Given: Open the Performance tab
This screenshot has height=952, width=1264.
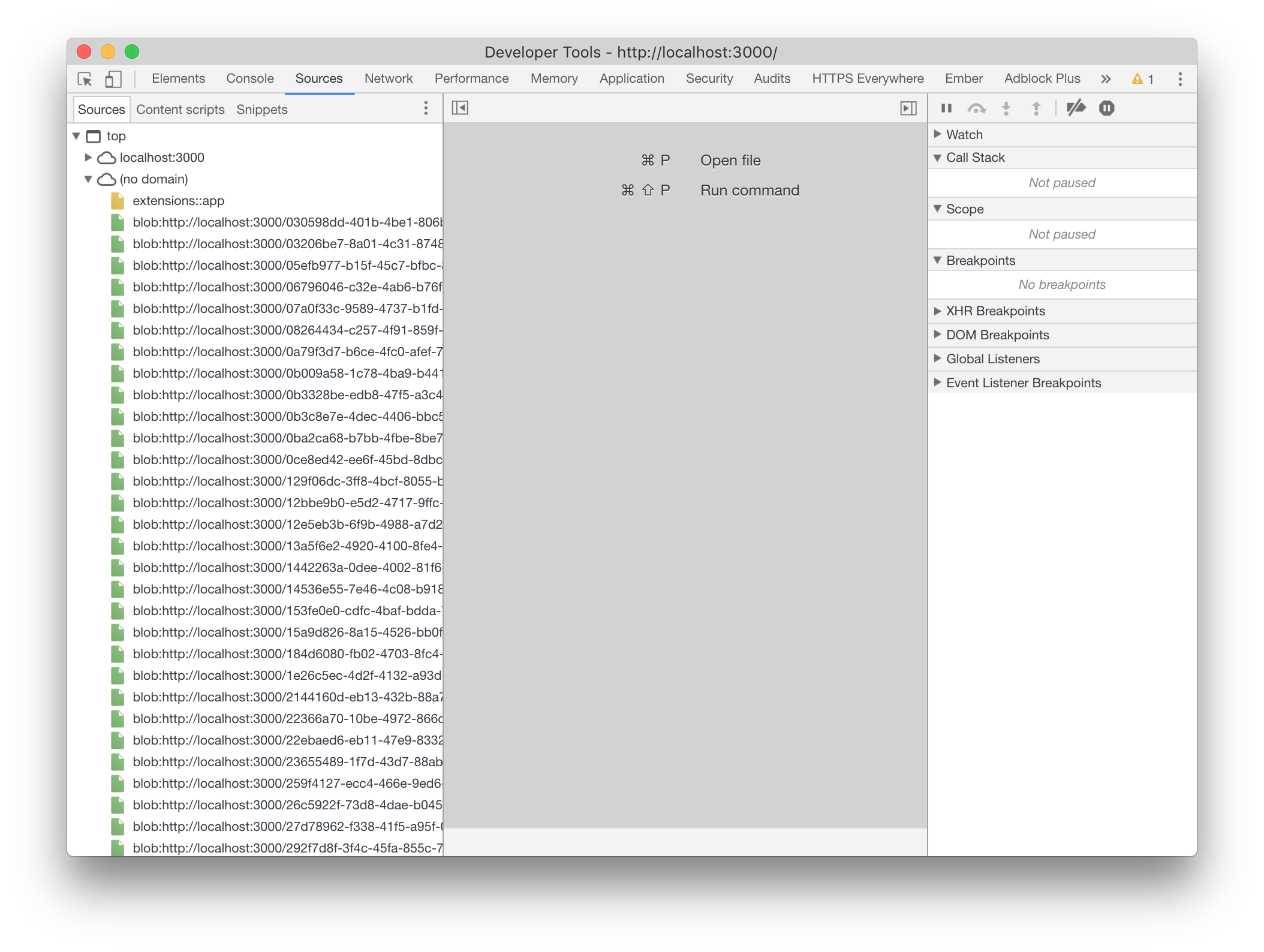Looking at the screenshot, I should [x=471, y=79].
